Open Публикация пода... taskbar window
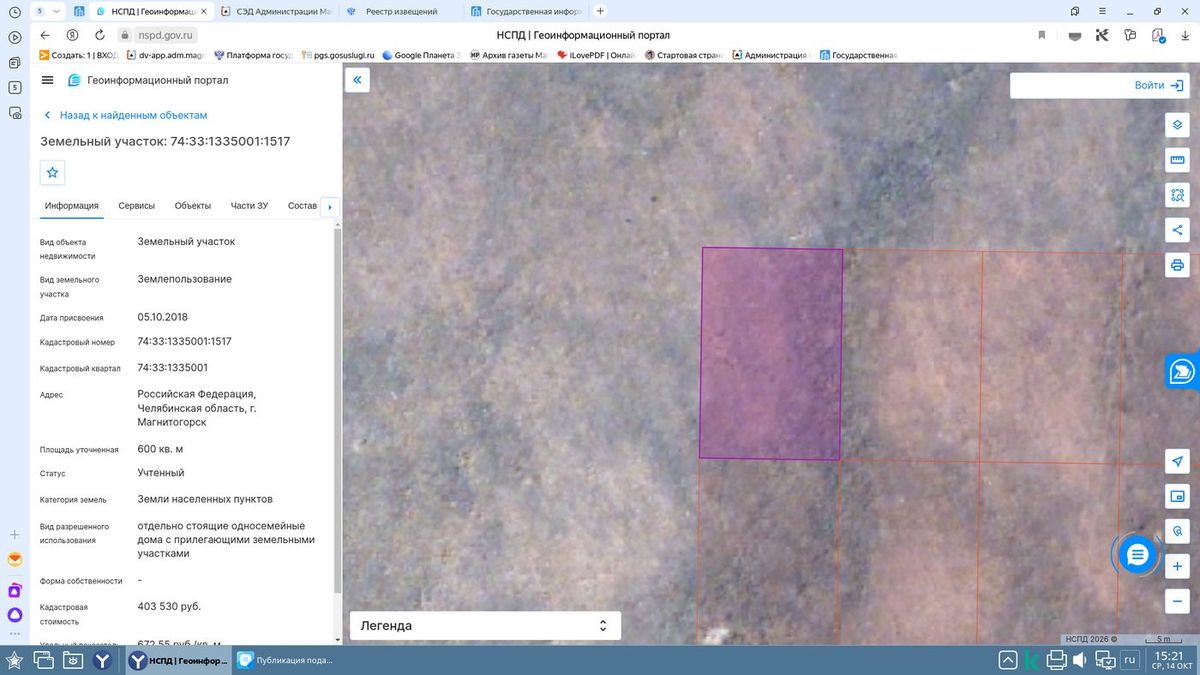Image resolution: width=1200 pixels, height=675 pixels. (285, 660)
